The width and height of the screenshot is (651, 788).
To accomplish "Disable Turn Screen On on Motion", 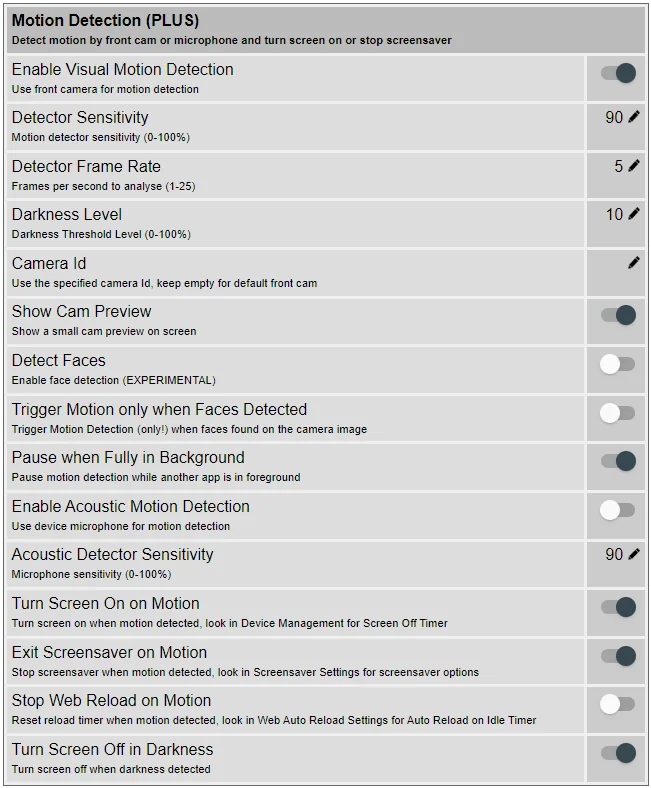I will tap(618, 607).
